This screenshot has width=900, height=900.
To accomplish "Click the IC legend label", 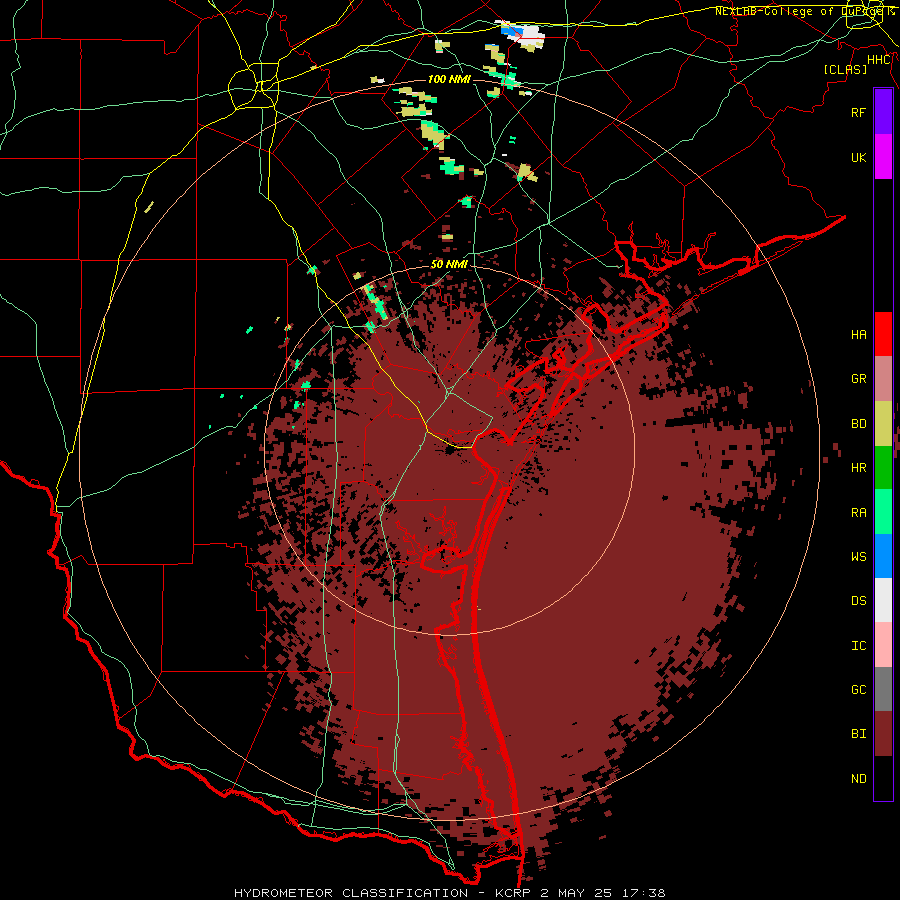I will pos(858,646).
